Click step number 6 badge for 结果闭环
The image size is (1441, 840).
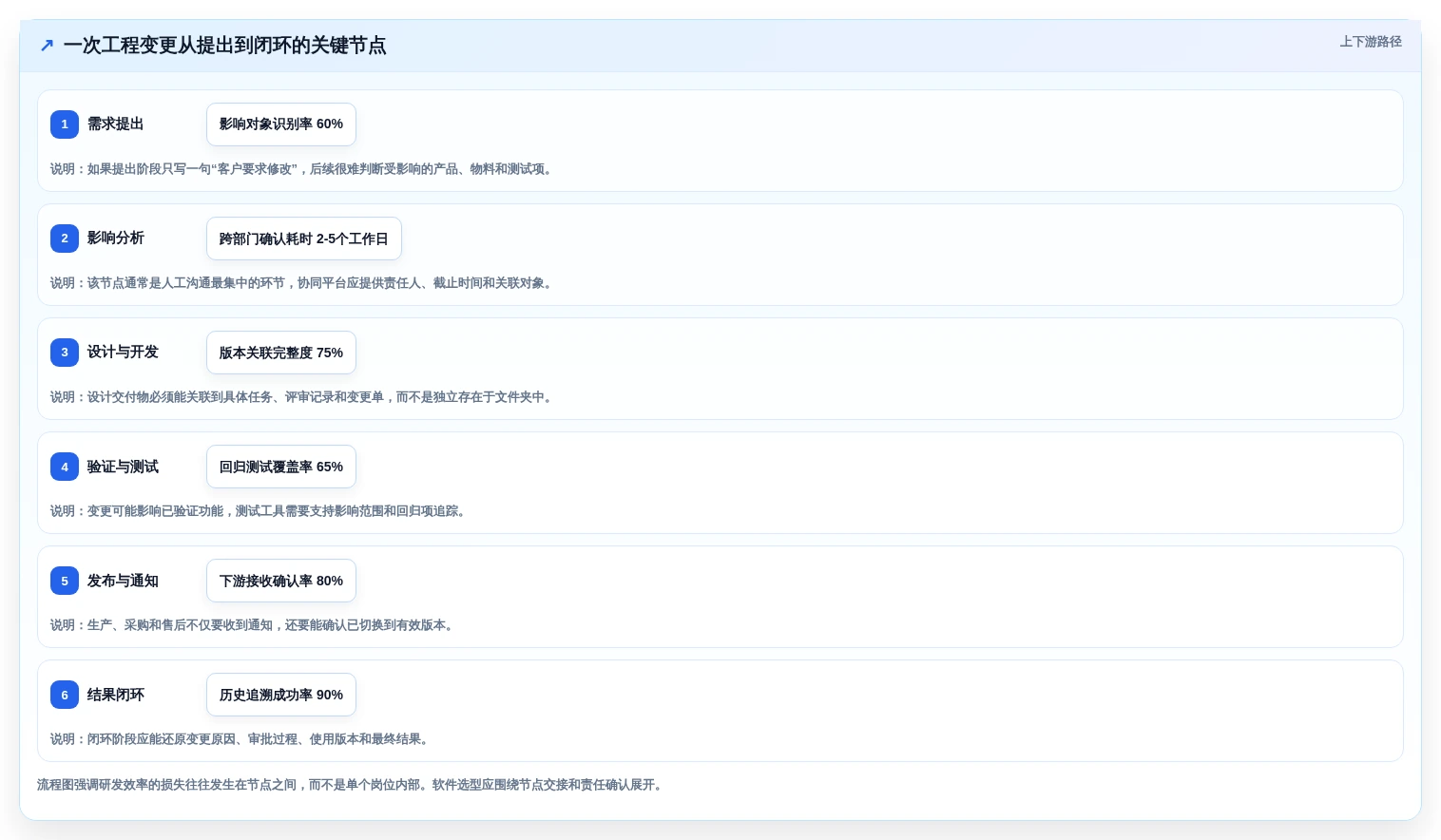click(65, 695)
